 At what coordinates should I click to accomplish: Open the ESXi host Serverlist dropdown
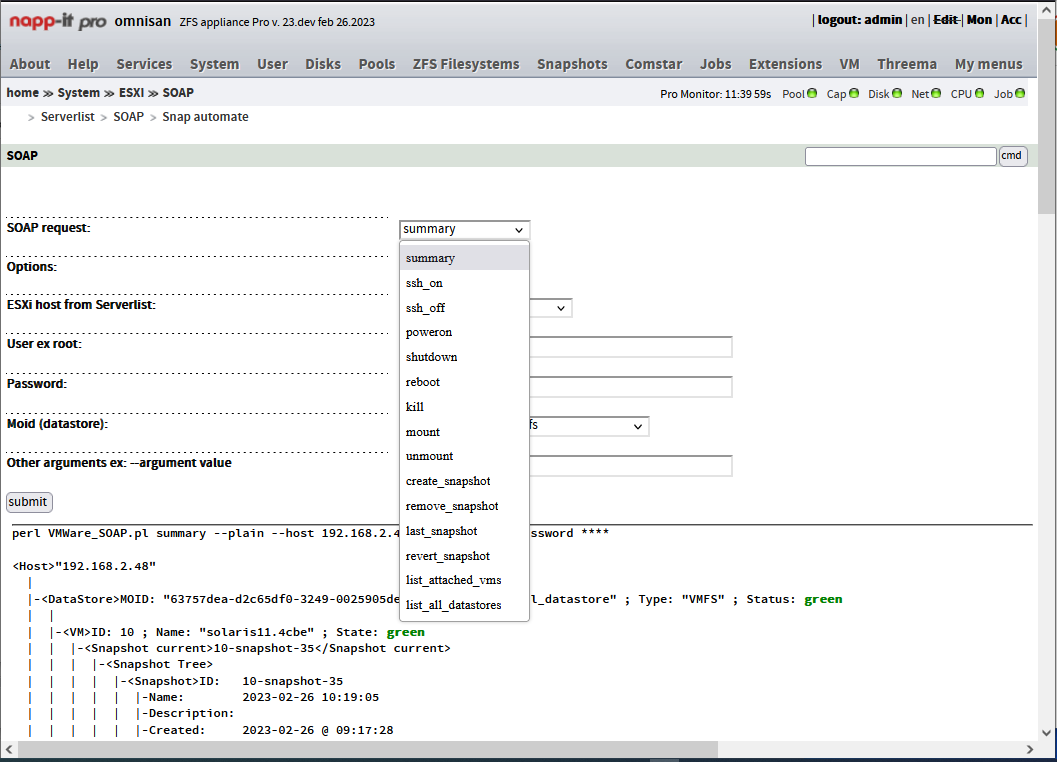pyautogui.click(x=551, y=308)
